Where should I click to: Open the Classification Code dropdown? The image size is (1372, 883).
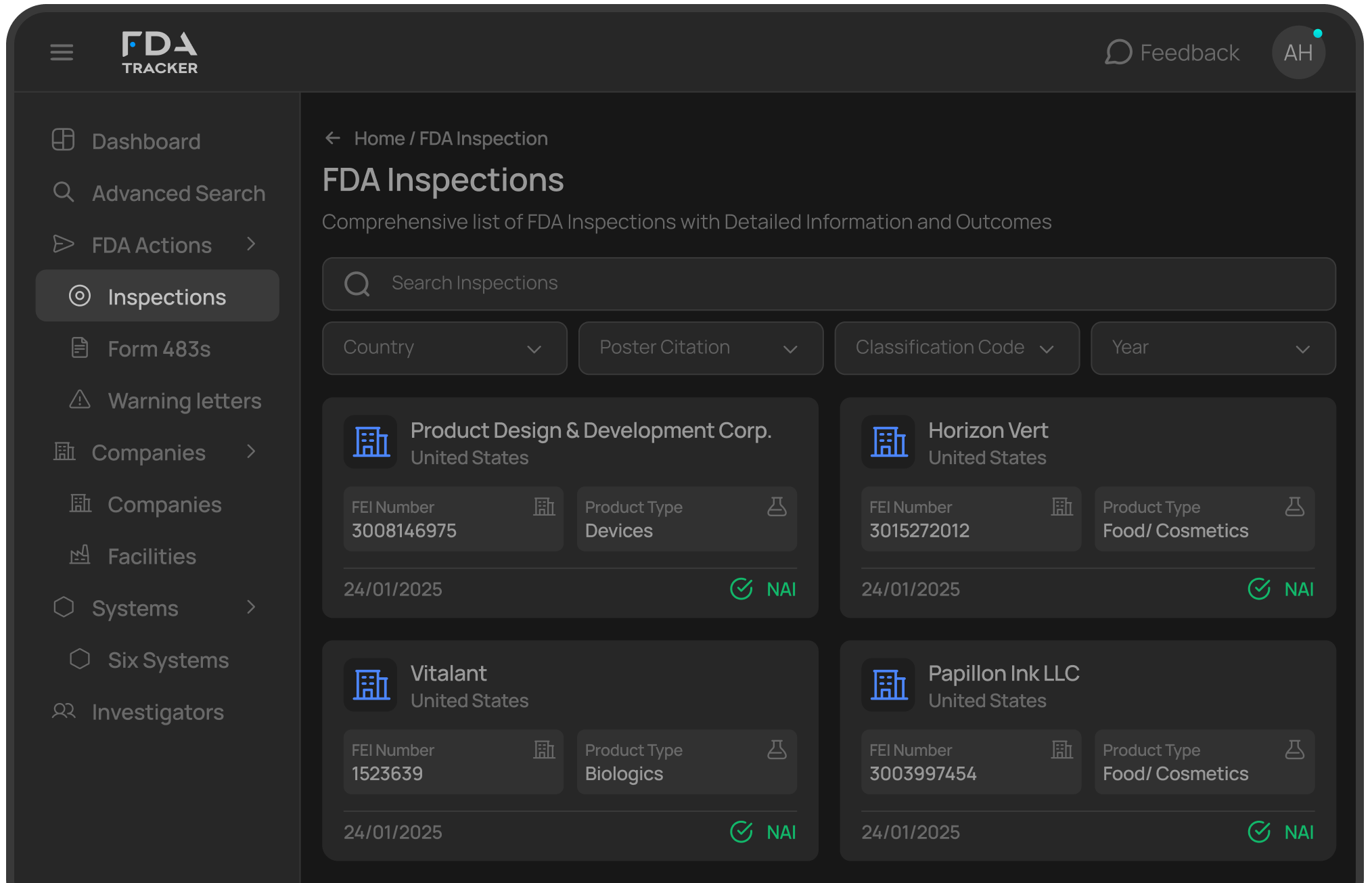pos(957,348)
